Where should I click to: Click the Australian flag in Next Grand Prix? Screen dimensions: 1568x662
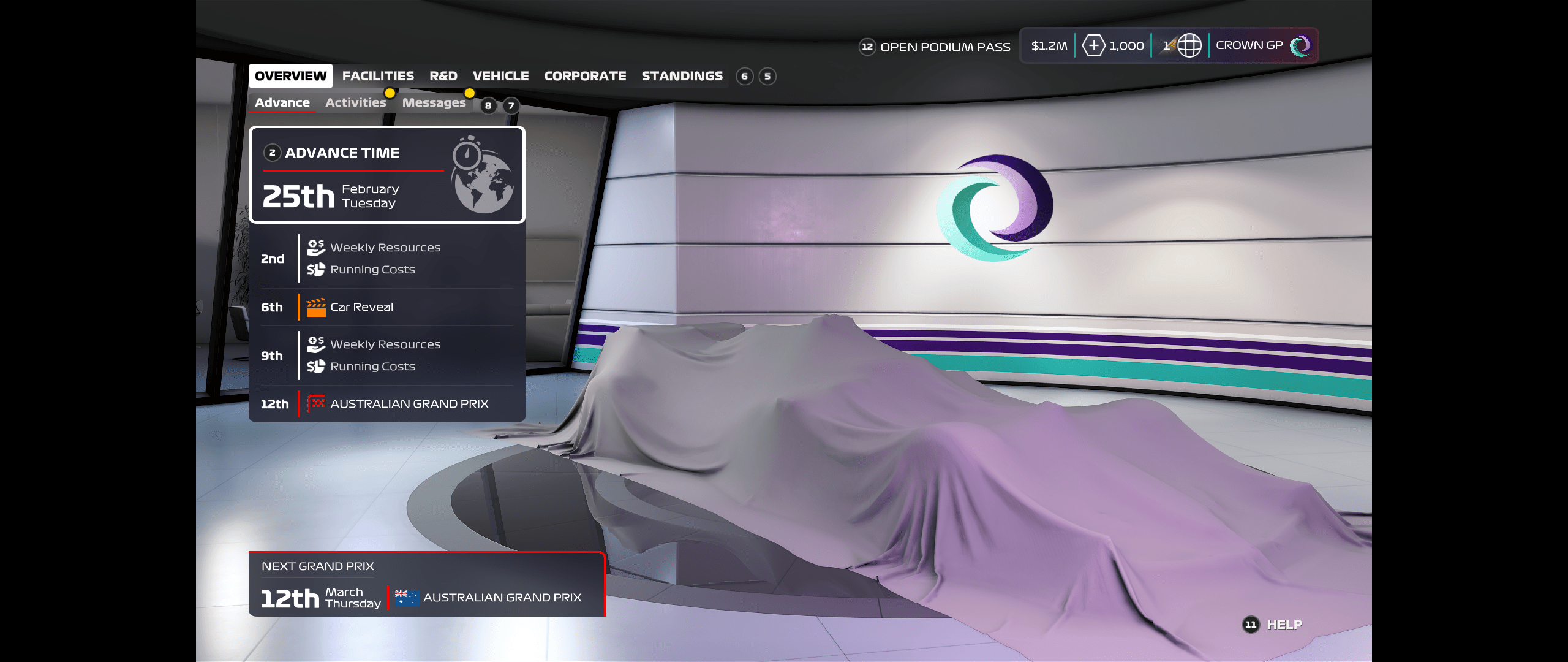[x=406, y=597]
